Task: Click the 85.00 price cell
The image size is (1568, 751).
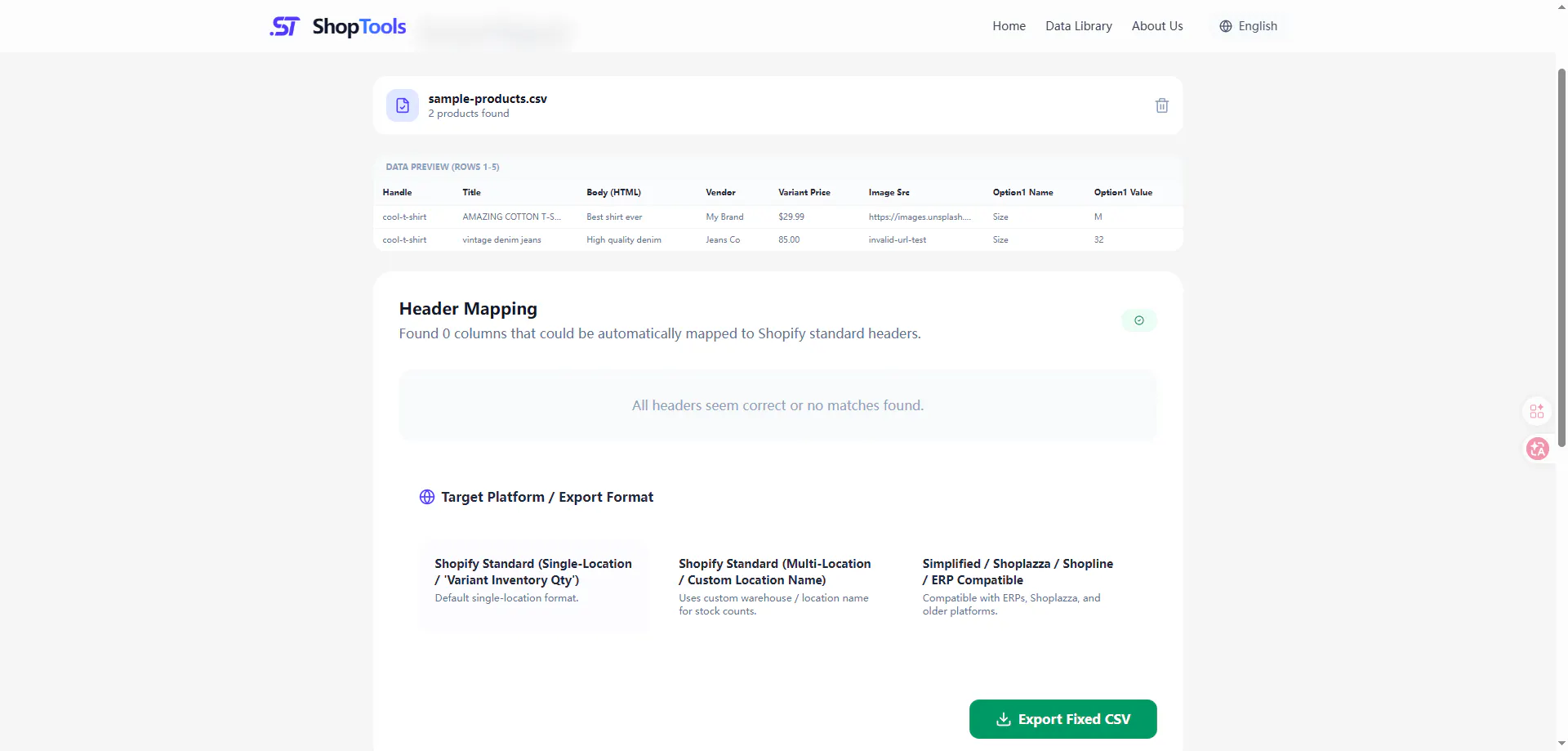Action: pyautogui.click(x=789, y=239)
